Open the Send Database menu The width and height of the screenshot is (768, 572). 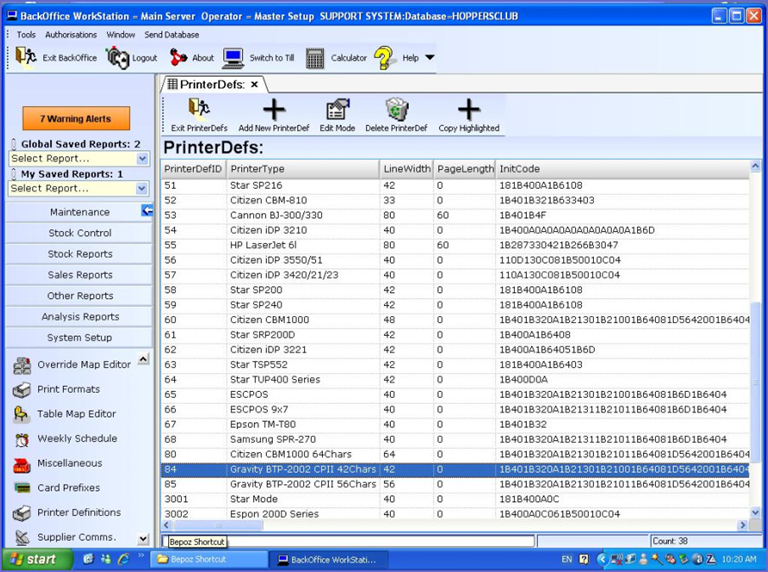tap(172, 35)
